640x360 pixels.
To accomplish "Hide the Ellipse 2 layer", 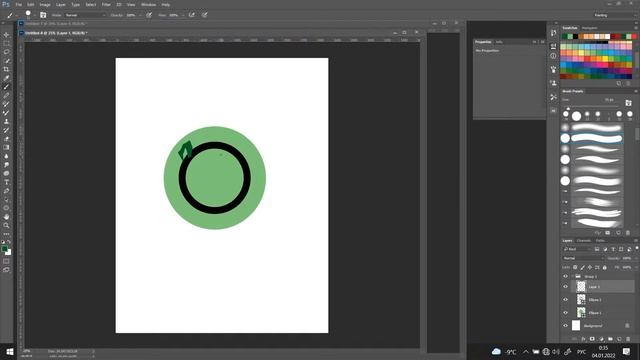I will 565,300.
